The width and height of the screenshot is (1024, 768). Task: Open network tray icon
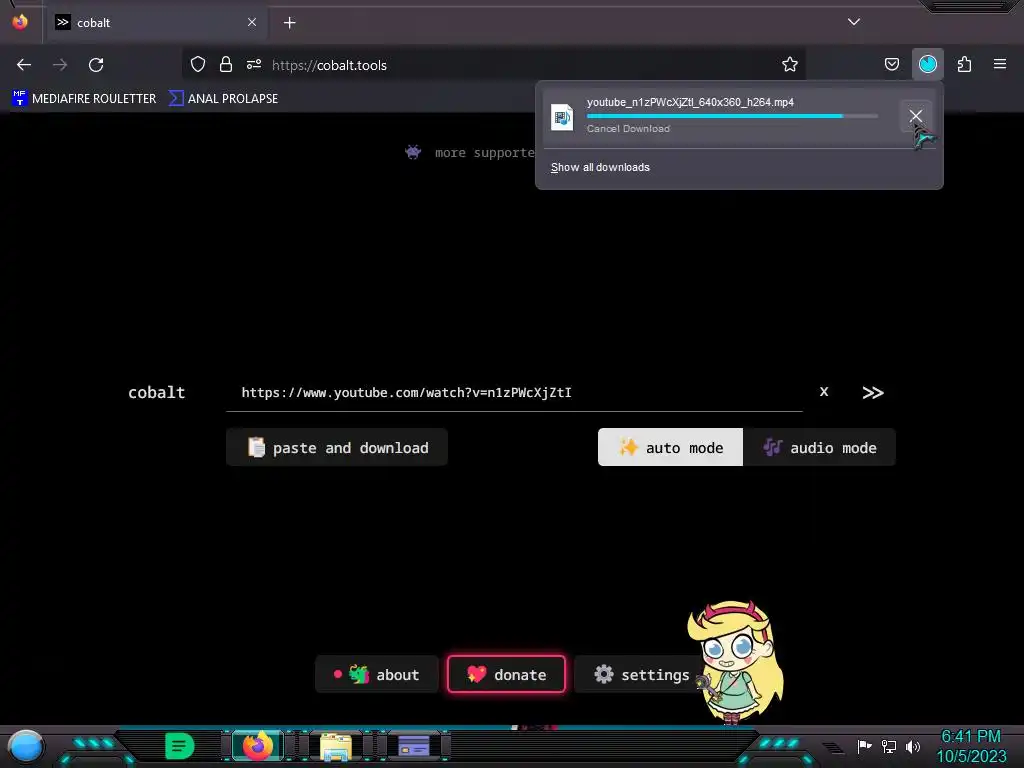pos(889,746)
